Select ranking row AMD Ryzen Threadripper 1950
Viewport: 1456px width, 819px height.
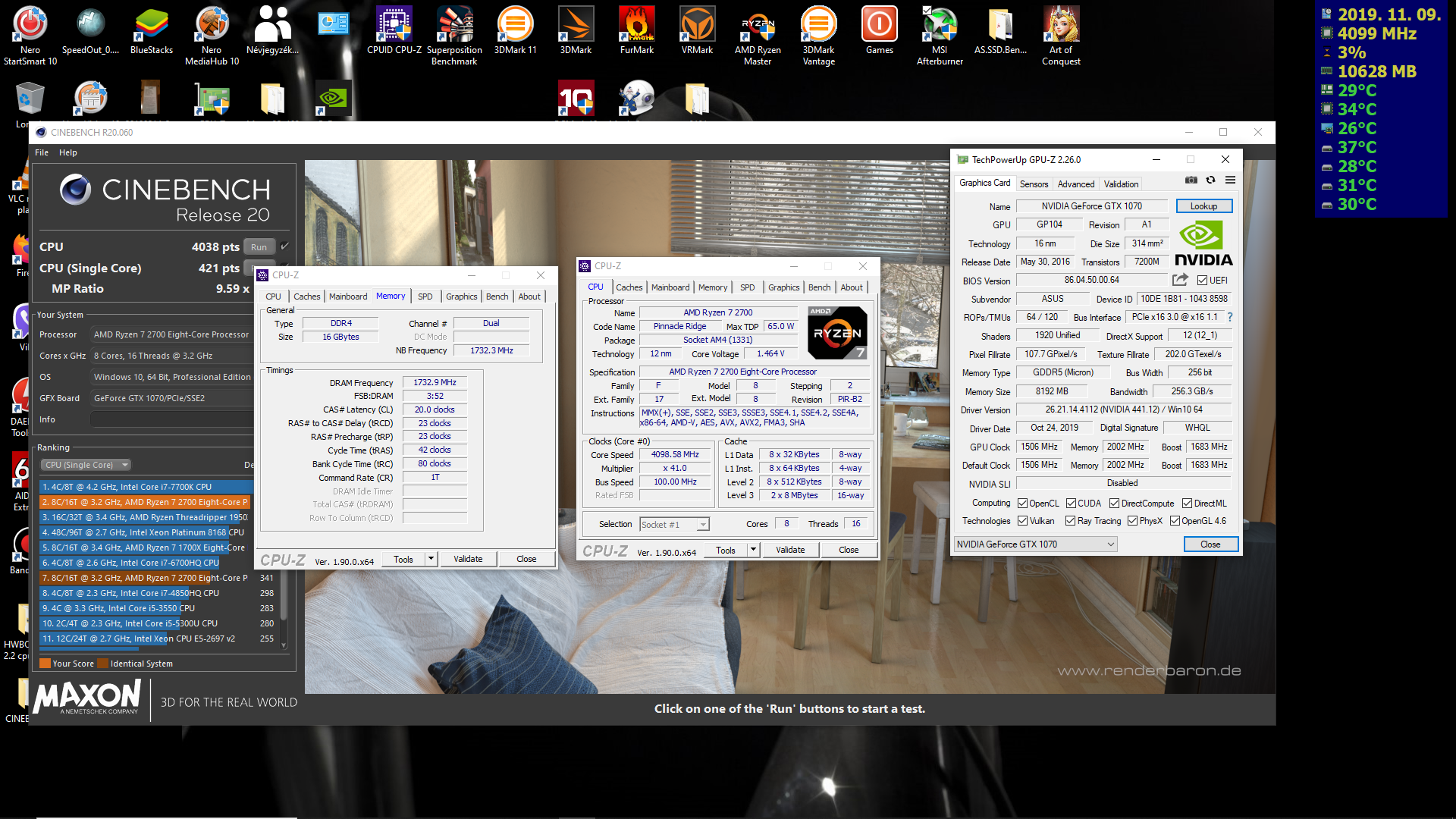coord(146,517)
